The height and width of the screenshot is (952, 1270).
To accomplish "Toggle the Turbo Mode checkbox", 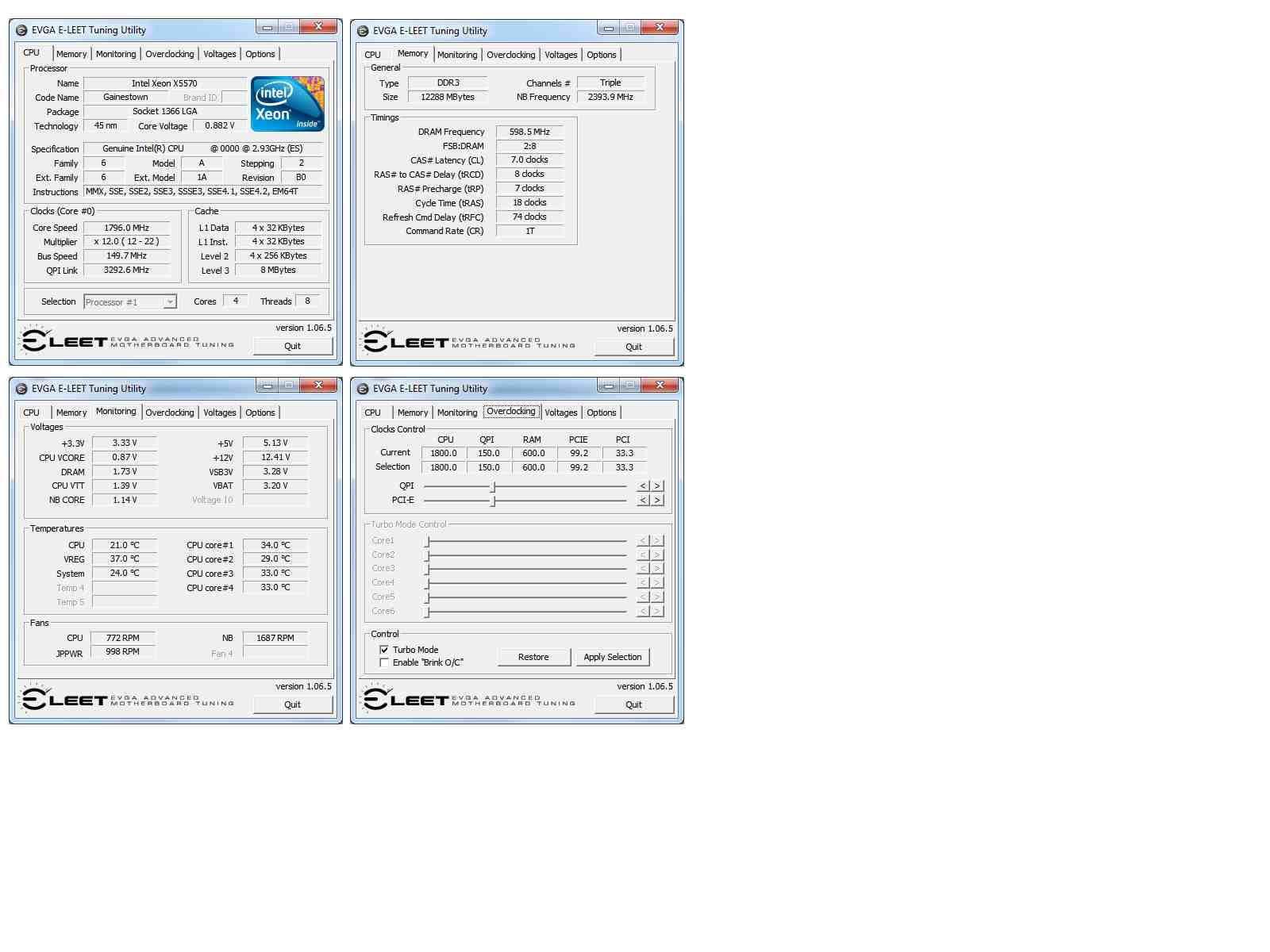I will pos(384,650).
